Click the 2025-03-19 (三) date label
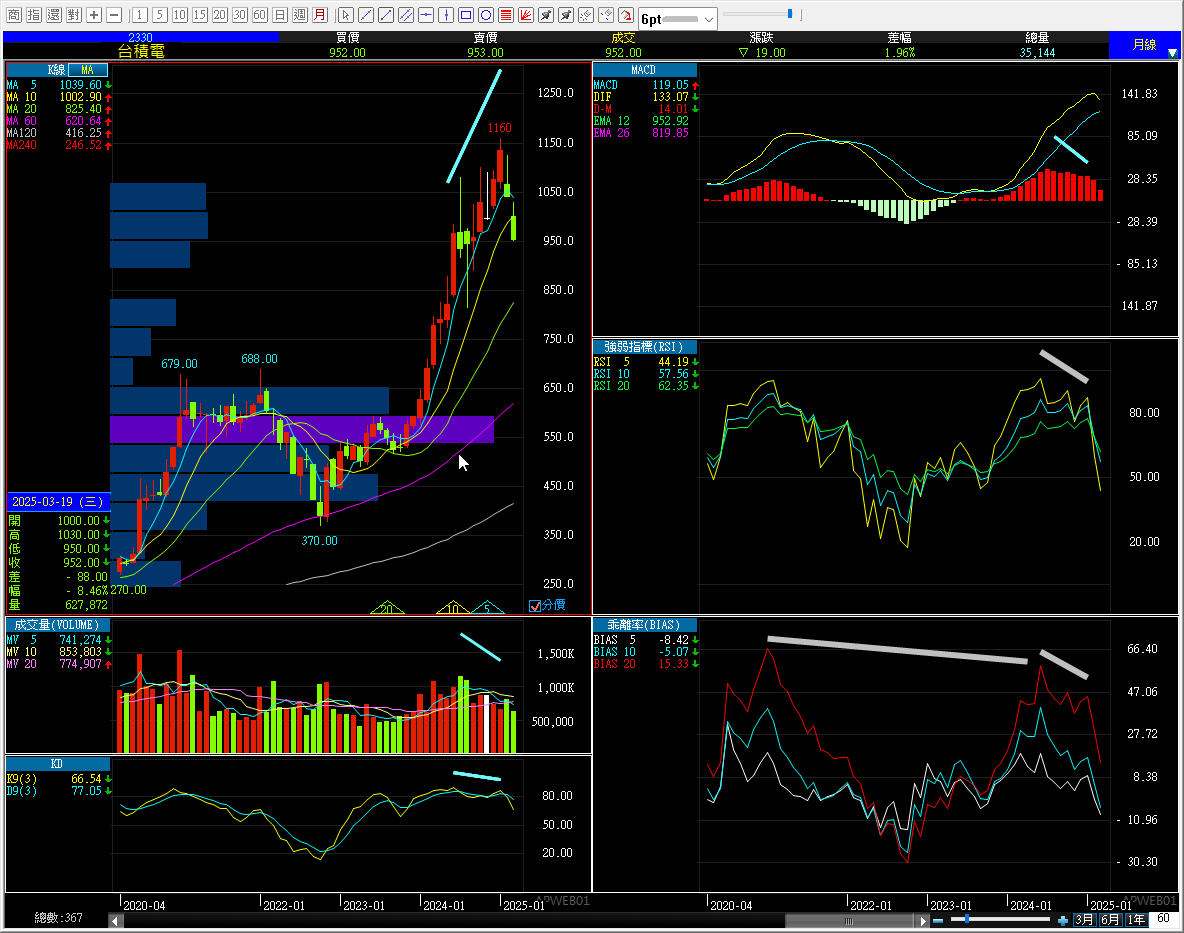Image resolution: width=1184 pixels, height=933 pixels. coord(58,502)
